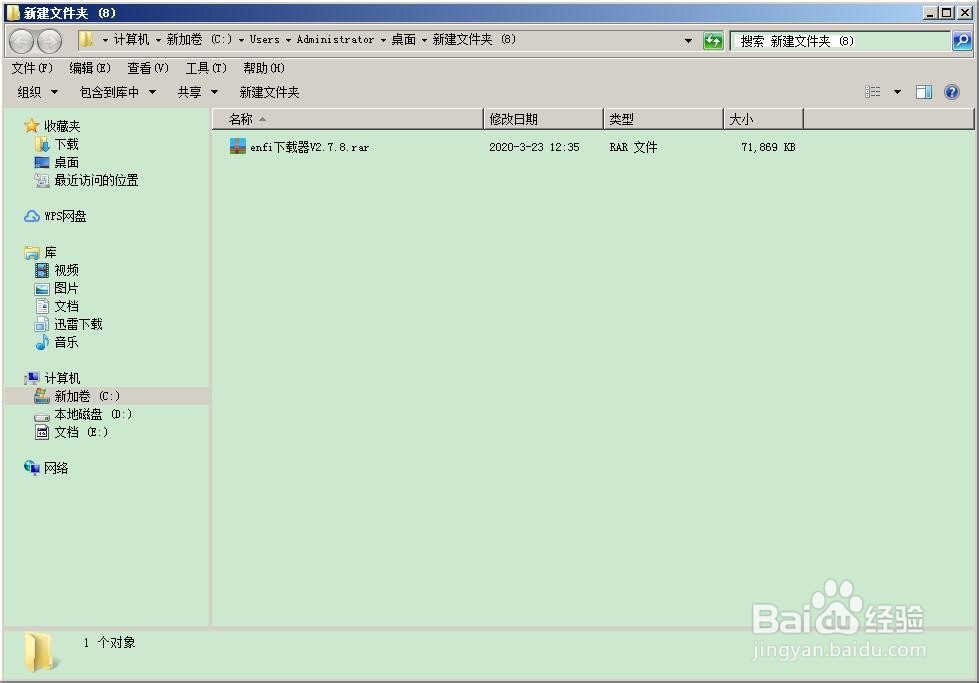979x683 pixels.
Task: Click Users in the address path
Action: pyautogui.click(x=265, y=39)
